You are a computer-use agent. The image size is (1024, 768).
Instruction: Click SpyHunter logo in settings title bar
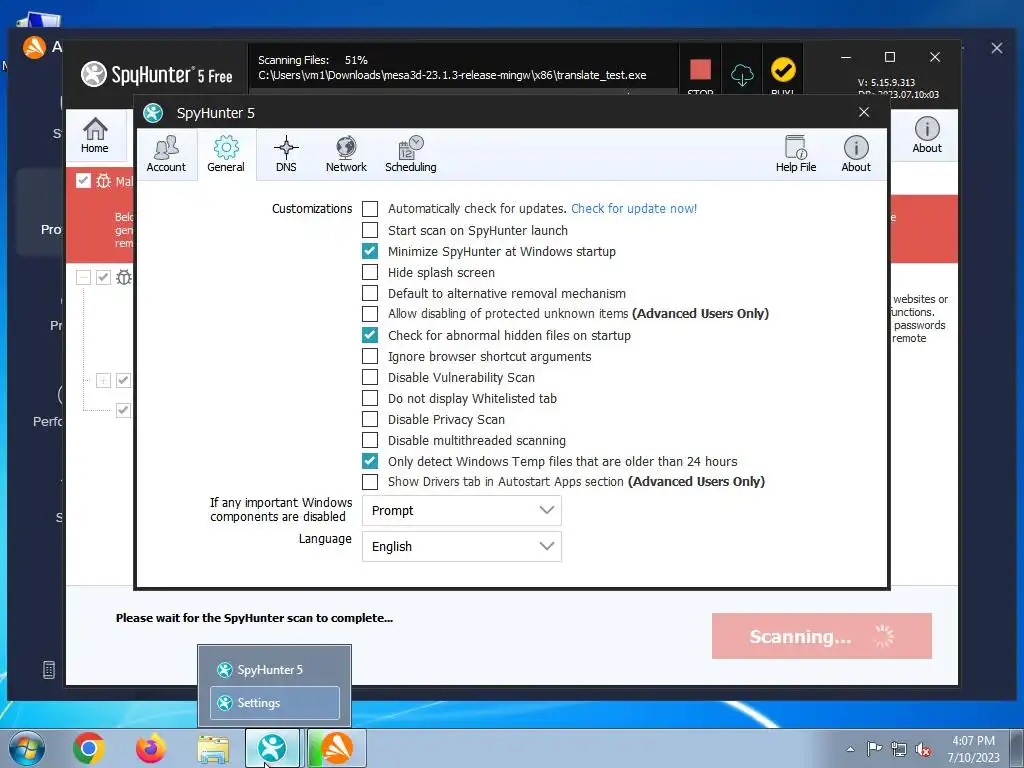(x=153, y=113)
